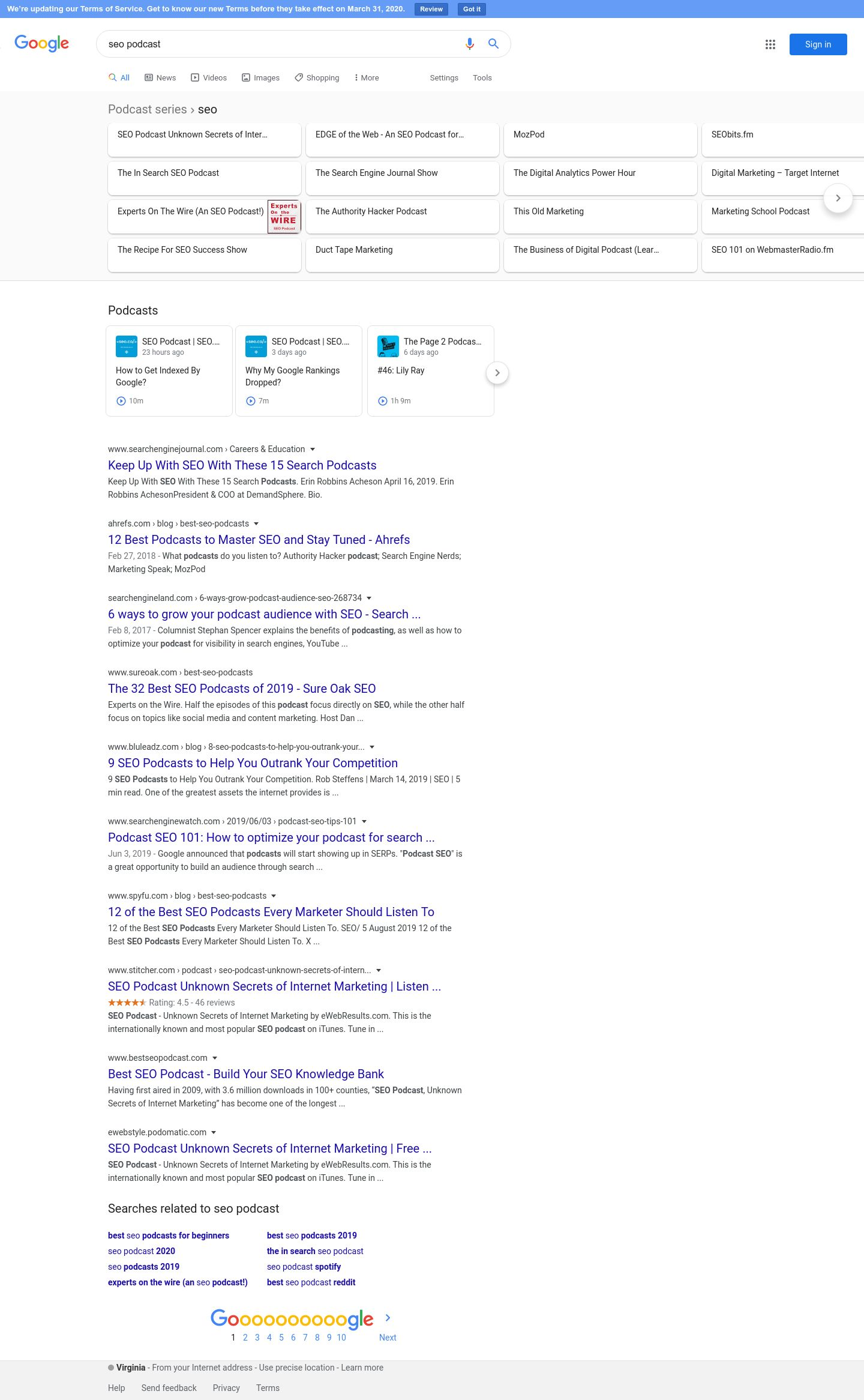Select The Search Engine Journal Show card
The height and width of the screenshot is (1400, 864).
(x=402, y=178)
